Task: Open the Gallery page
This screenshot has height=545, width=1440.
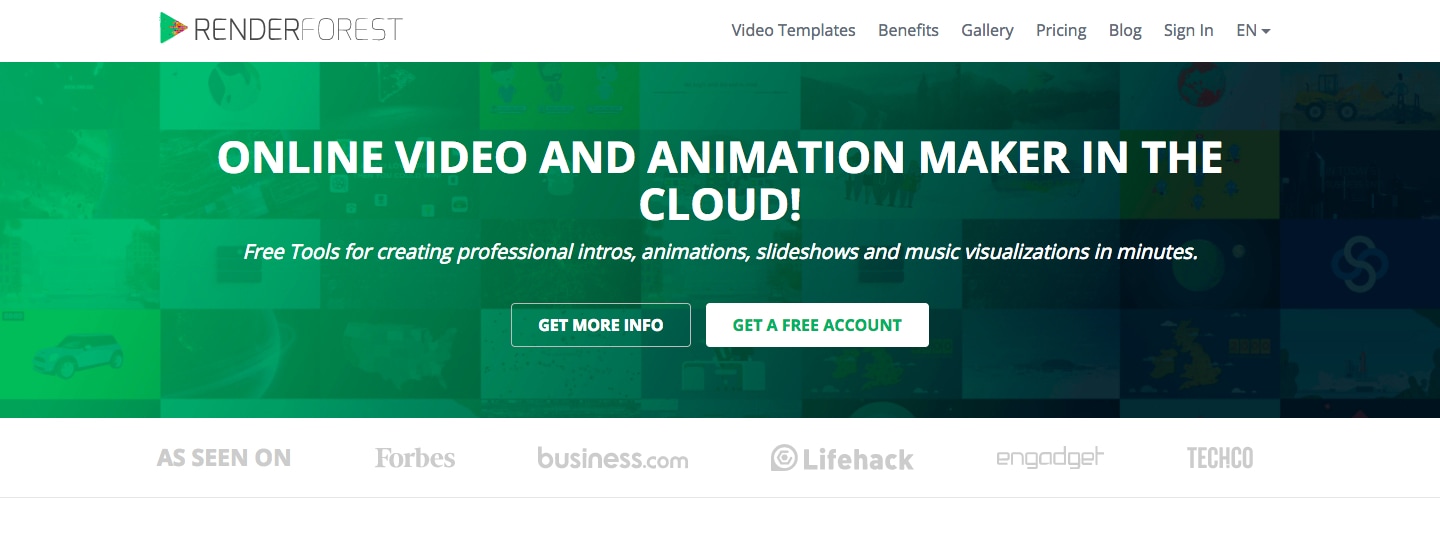Action: [987, 30]
